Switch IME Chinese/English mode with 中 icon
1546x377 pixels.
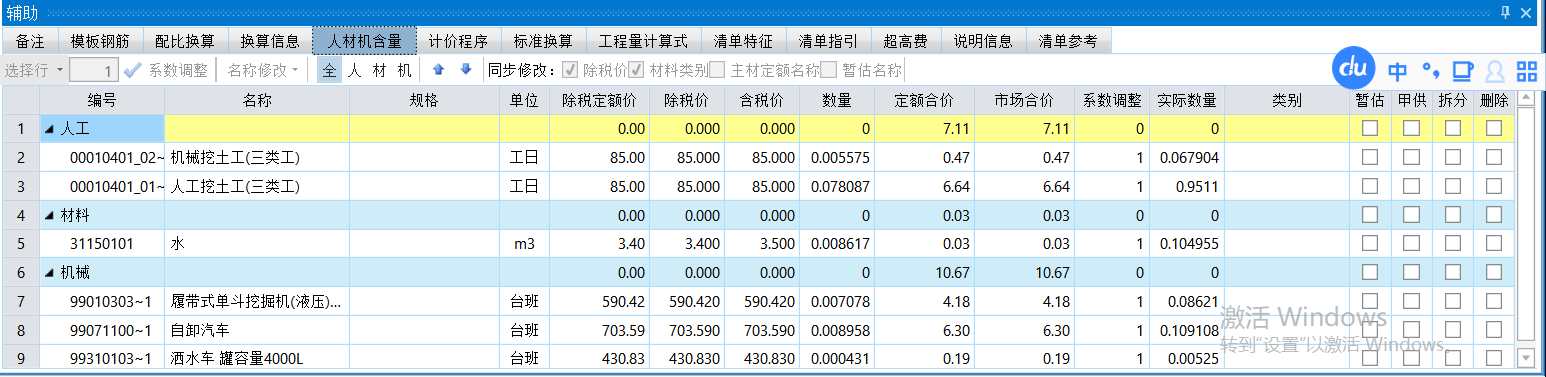(x=1398, y=71)
